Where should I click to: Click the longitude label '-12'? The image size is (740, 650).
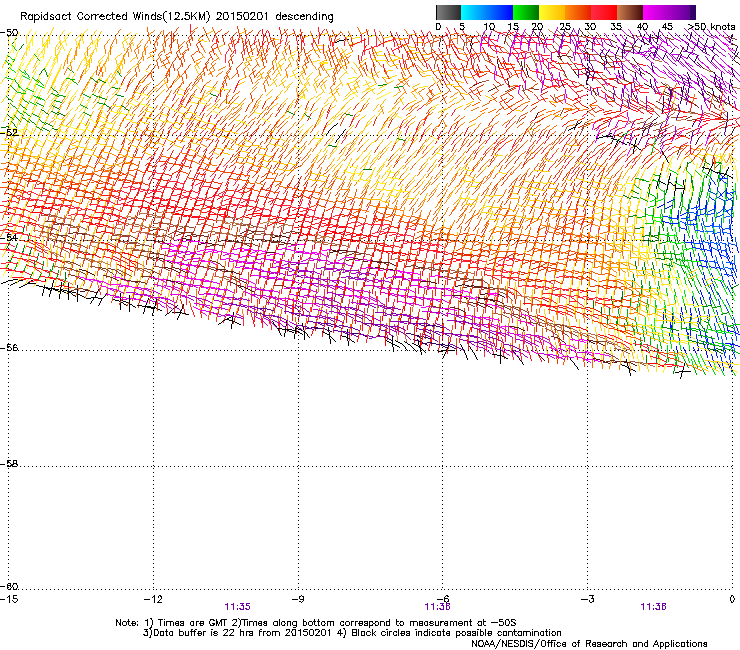(153, 599)
